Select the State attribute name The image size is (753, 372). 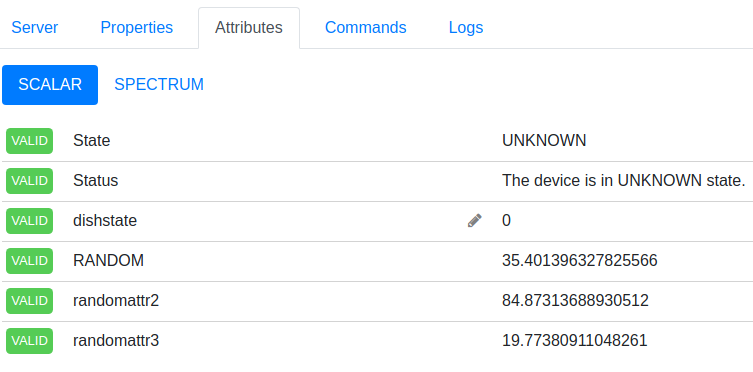[91, 141]
